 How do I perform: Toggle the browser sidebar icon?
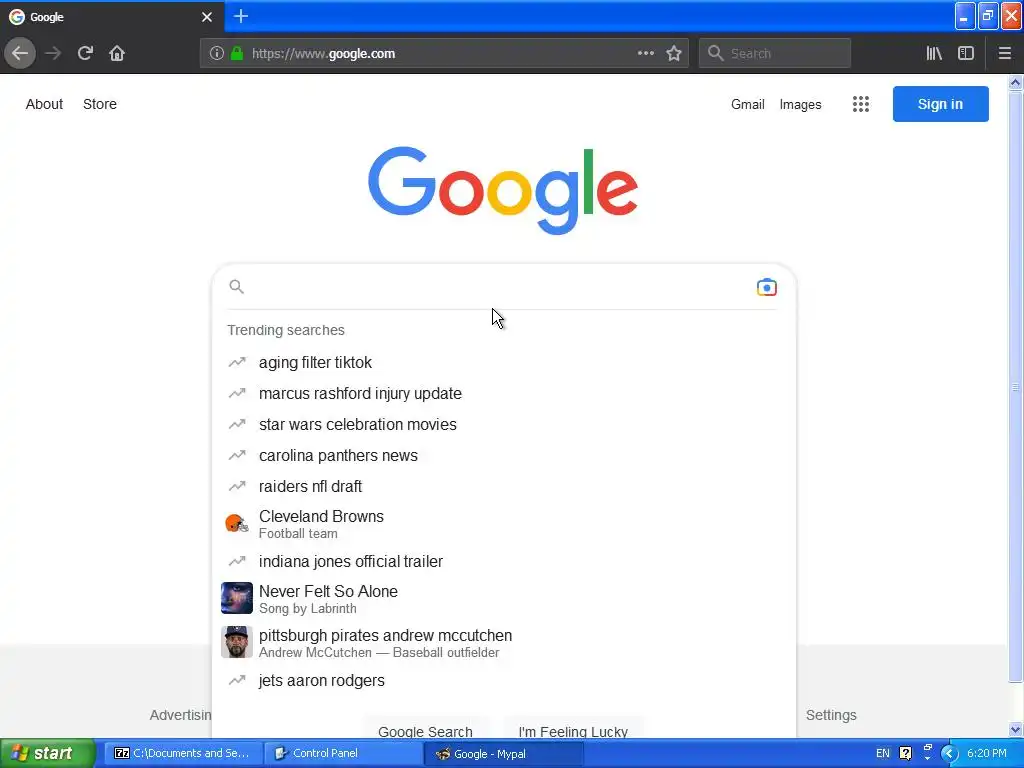[966, 54]
